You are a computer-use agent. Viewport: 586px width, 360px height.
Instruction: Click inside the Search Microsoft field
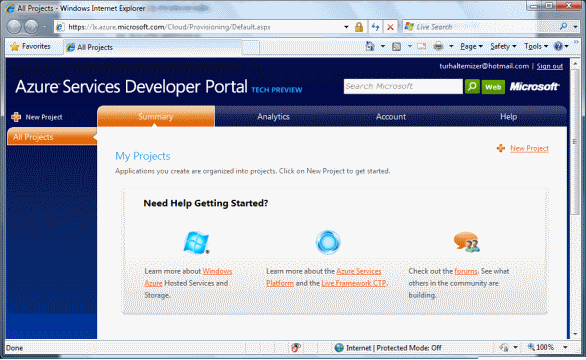click(403, 86)
